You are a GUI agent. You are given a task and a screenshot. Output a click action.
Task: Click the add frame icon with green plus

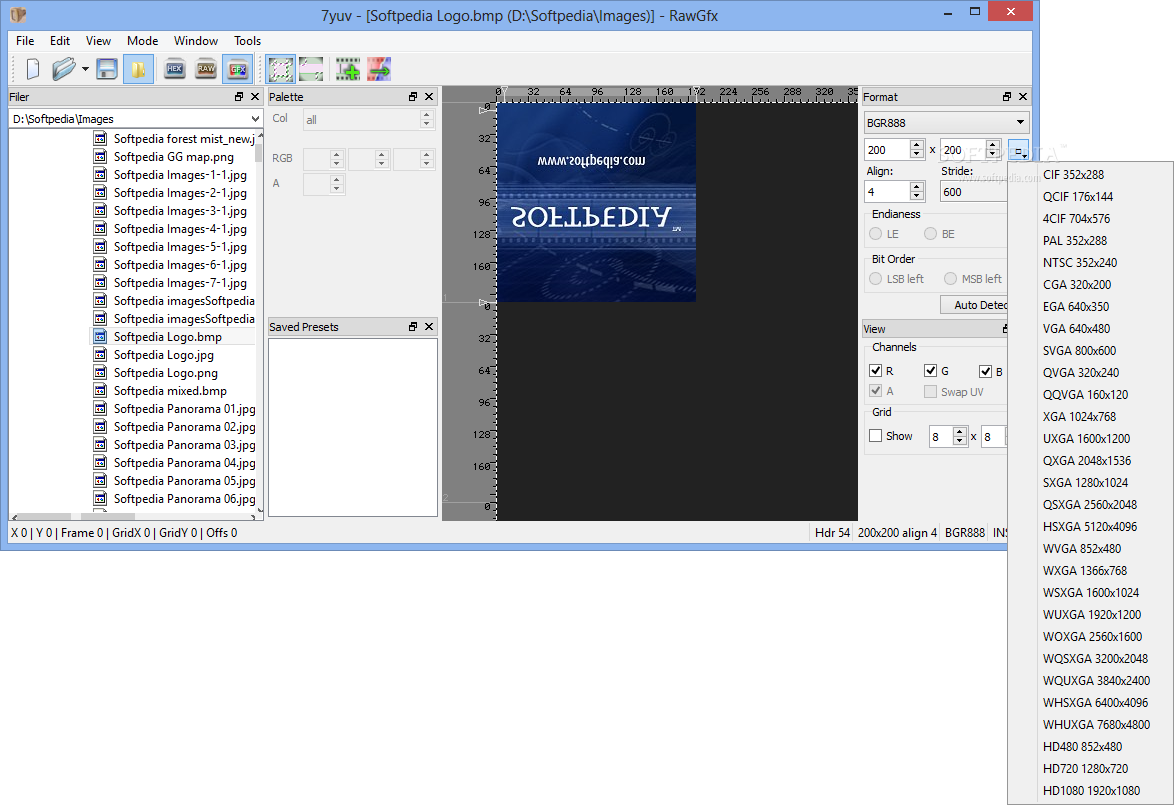click(347, 70)
